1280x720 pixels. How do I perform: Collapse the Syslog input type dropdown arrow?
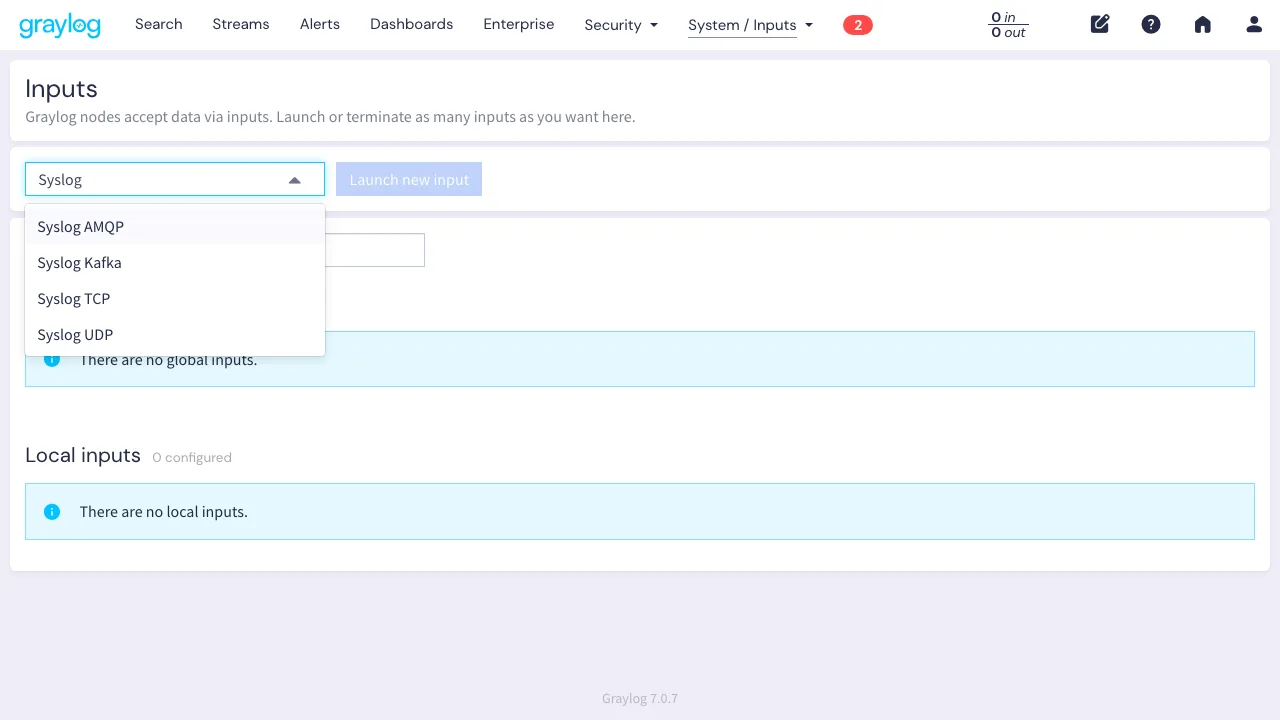pyautogui.click(x=294, y=180)
